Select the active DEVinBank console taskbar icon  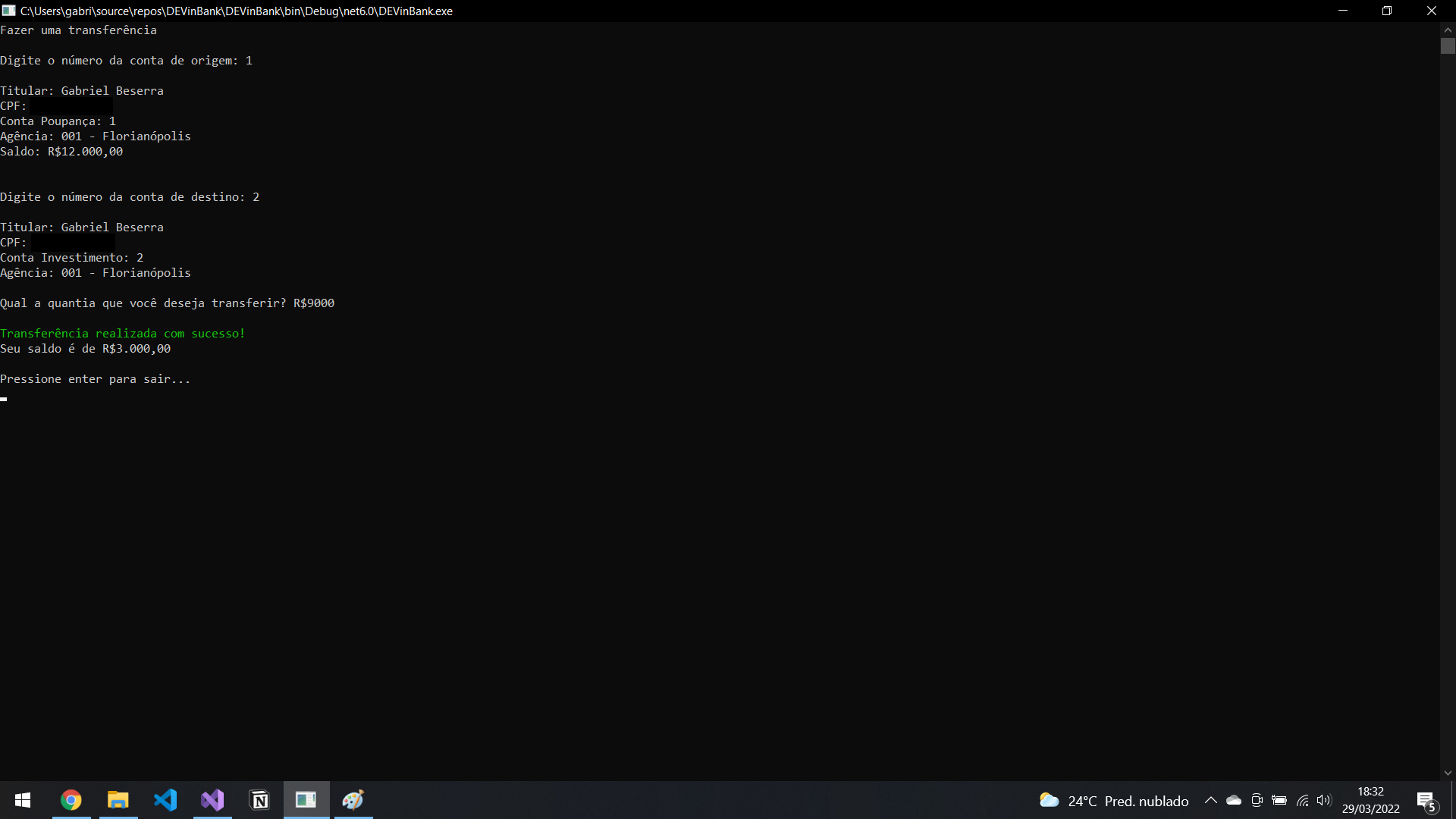306,800
